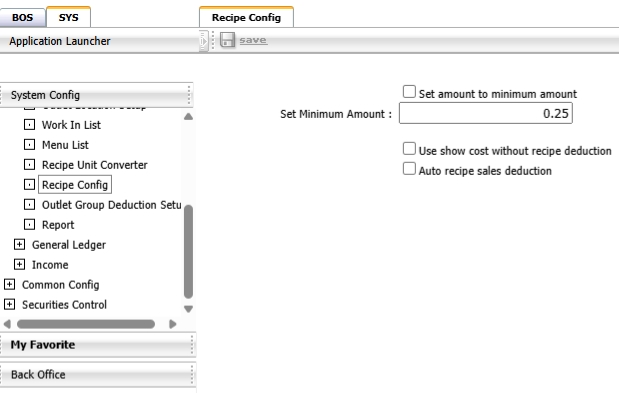This screenshot has width=619, height=393.
Task: Click the sidebar collapse arrow handle
Action: 204,41
